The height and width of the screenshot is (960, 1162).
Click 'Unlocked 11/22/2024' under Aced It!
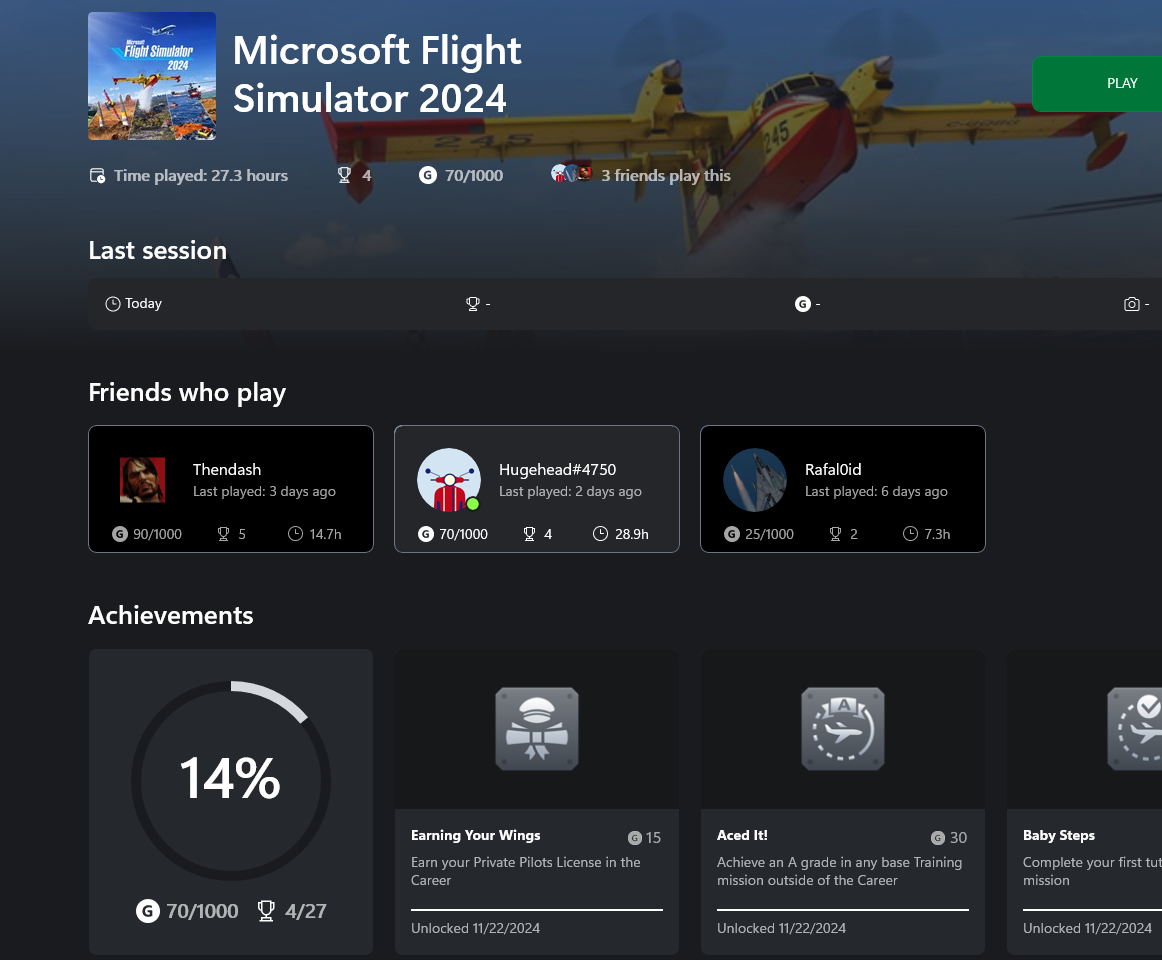pos(781,928)
